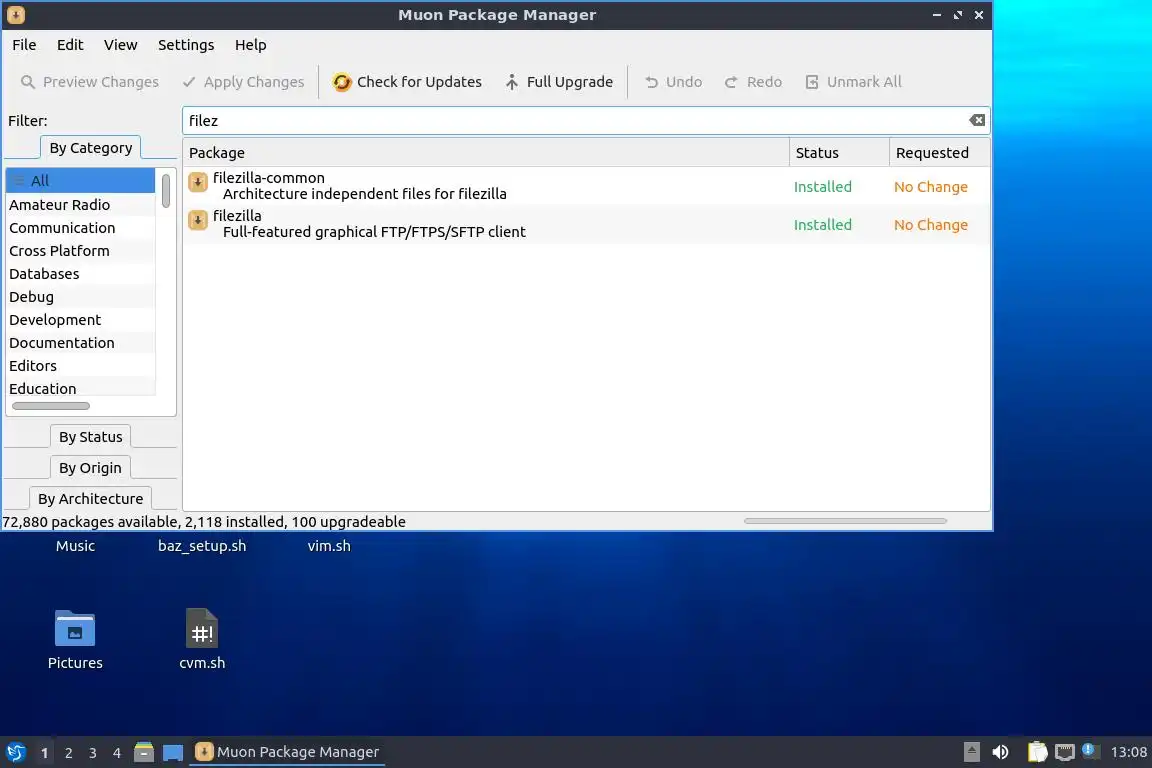Click 'Full-featured graphical FTP/FTPS/SFTP client' description
Image resolution: width=1152 pixels, height=768 pixels.
coord(374,232)
